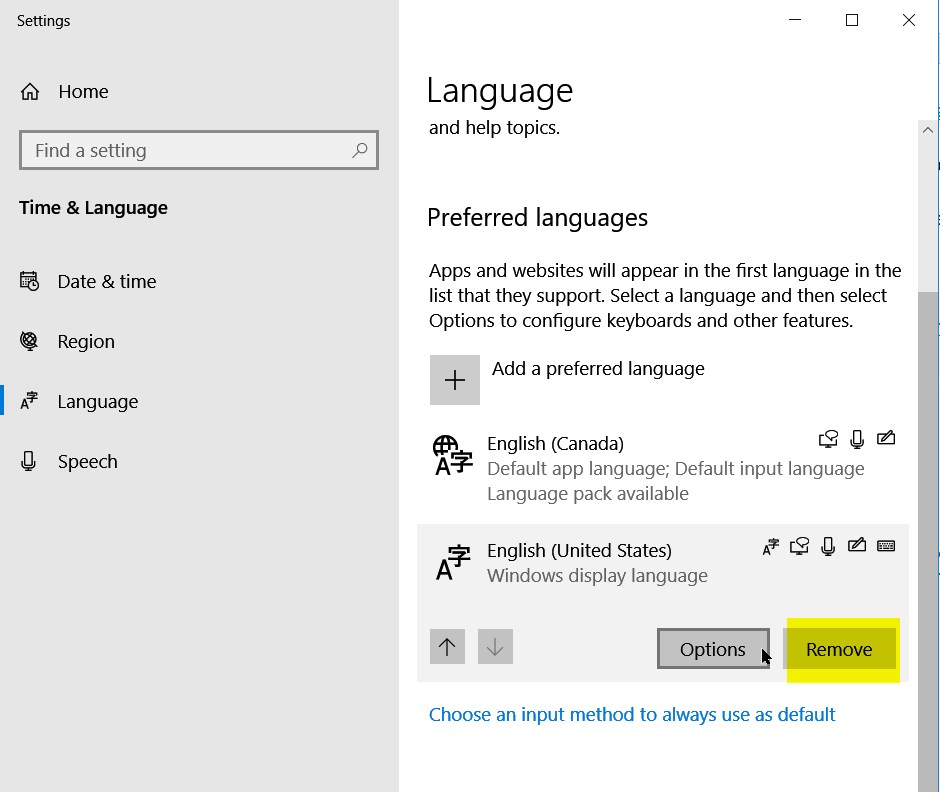Click the handwriting icon for English (Canada)
The image size is (940, 792).
(x=886, y=438)
